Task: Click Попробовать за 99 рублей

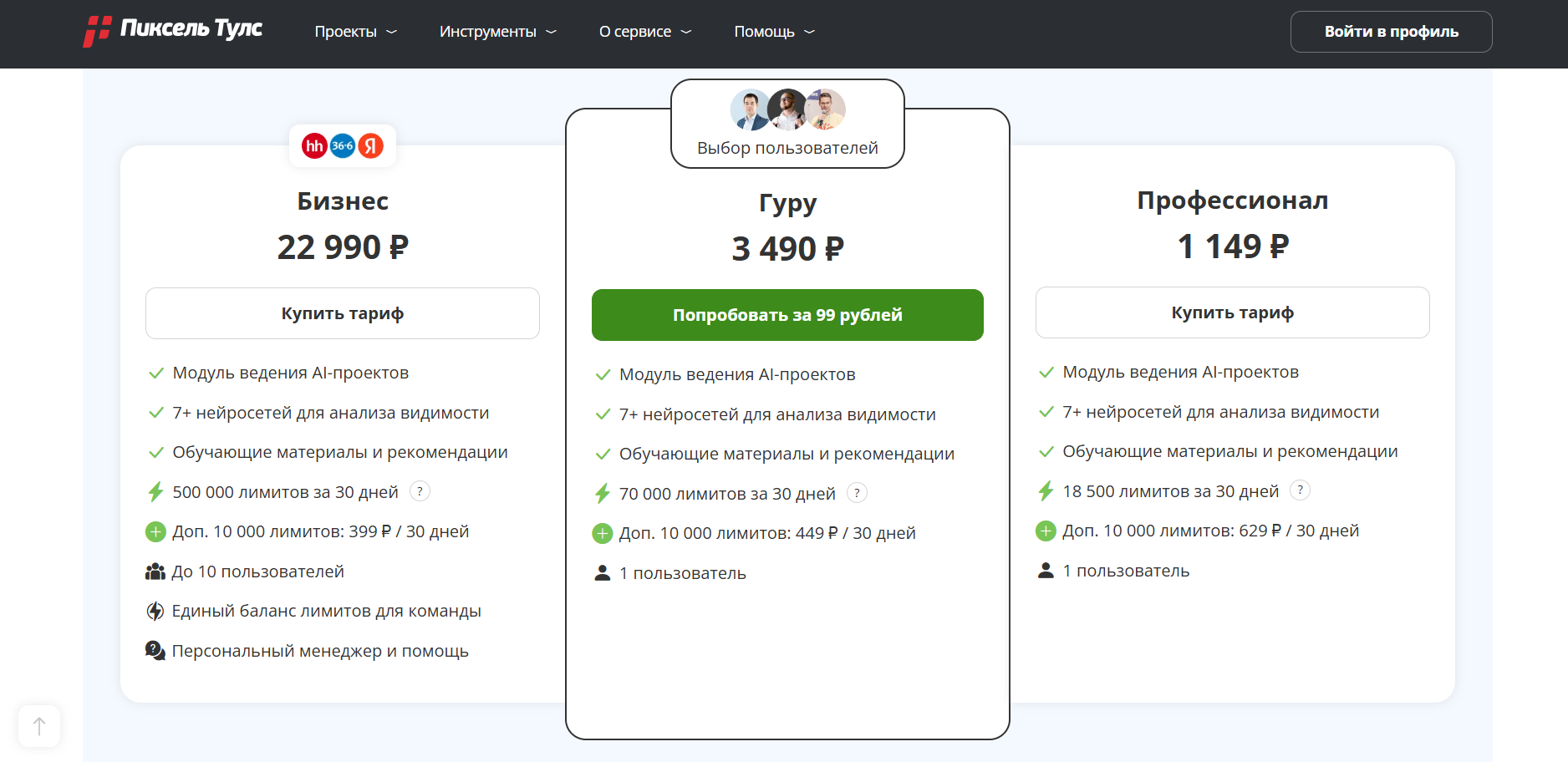Action: pos(787,315)
